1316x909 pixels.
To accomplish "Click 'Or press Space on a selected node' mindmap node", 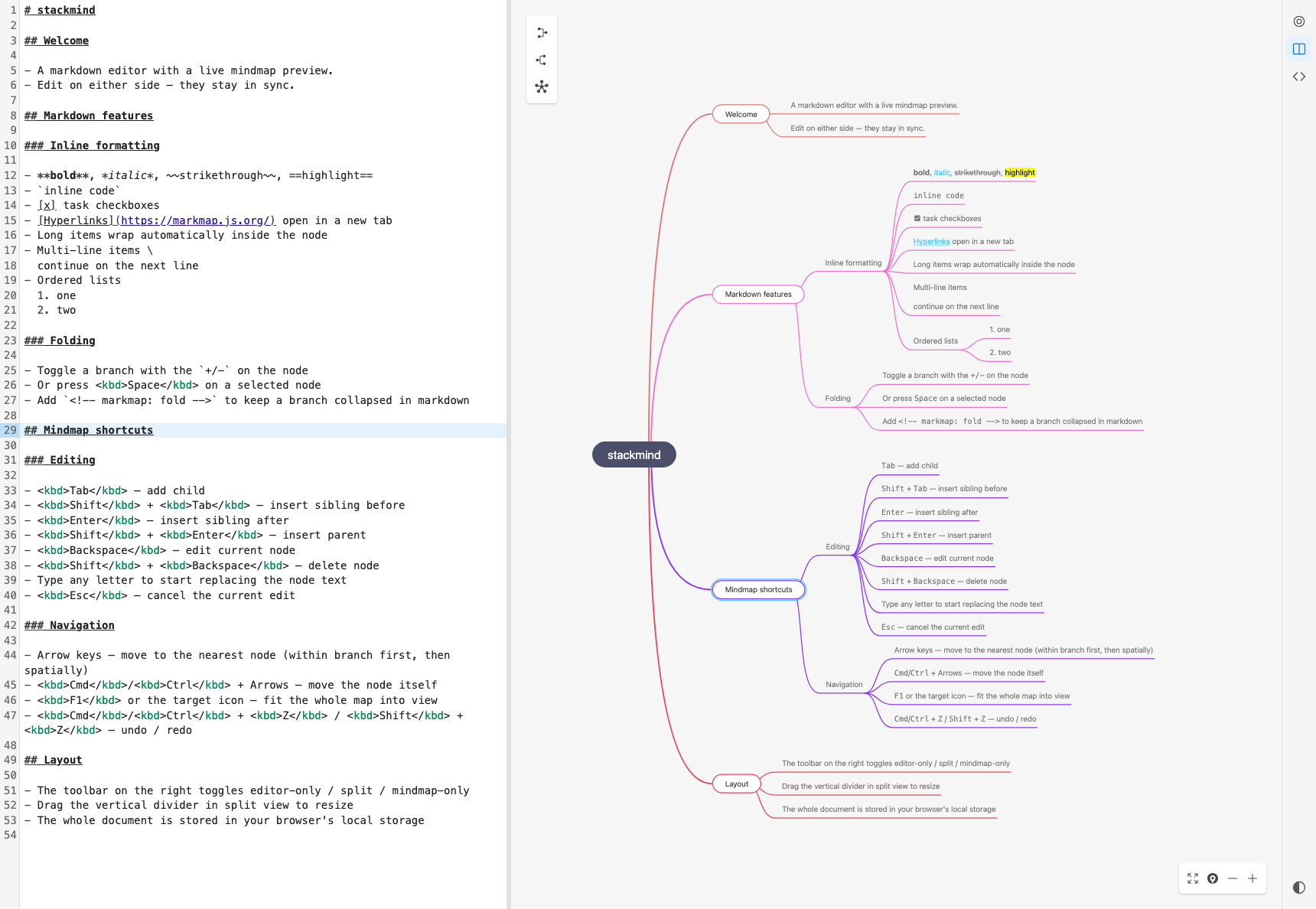I will [x=943, y=399].
